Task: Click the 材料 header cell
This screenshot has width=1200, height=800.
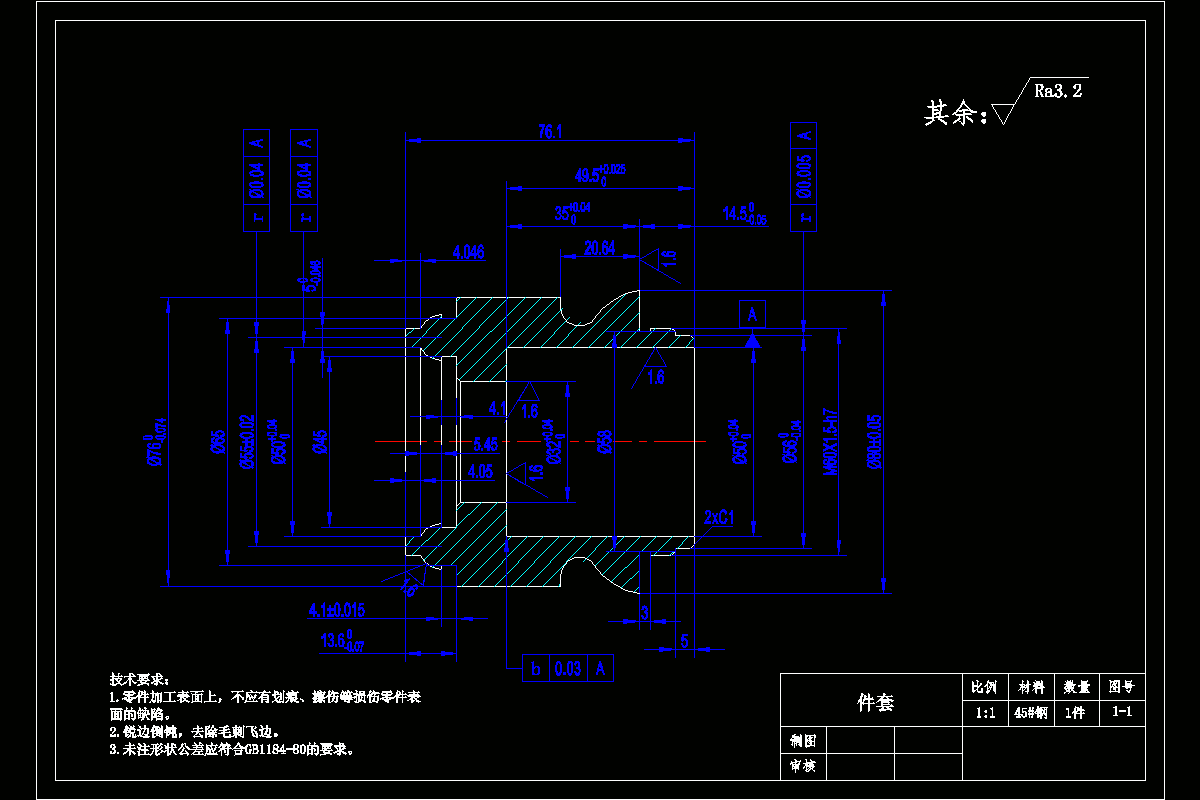Action: point(1031,687)
